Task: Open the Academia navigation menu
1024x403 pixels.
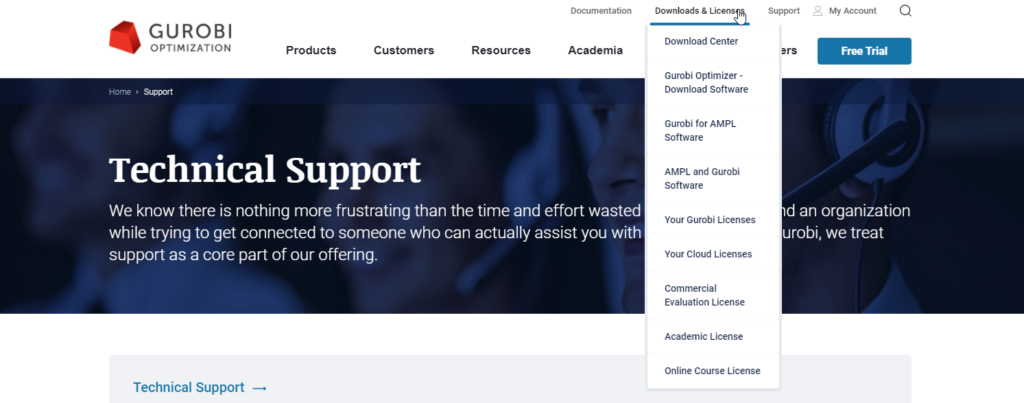Action: pyautogui.click(x=595, y=50)
